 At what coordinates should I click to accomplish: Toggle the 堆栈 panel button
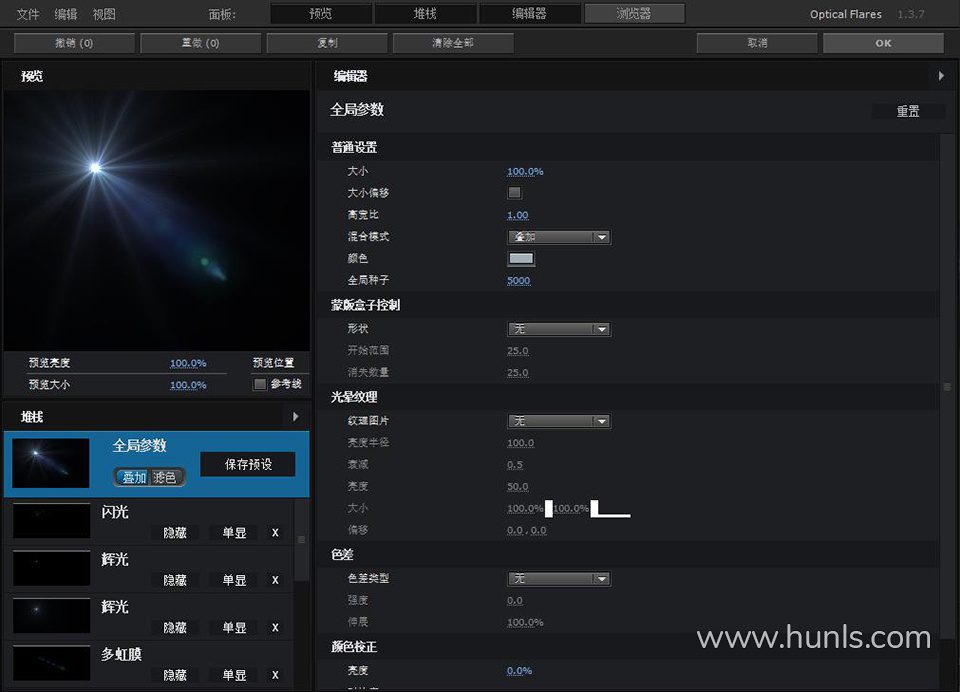click(425, 13)
